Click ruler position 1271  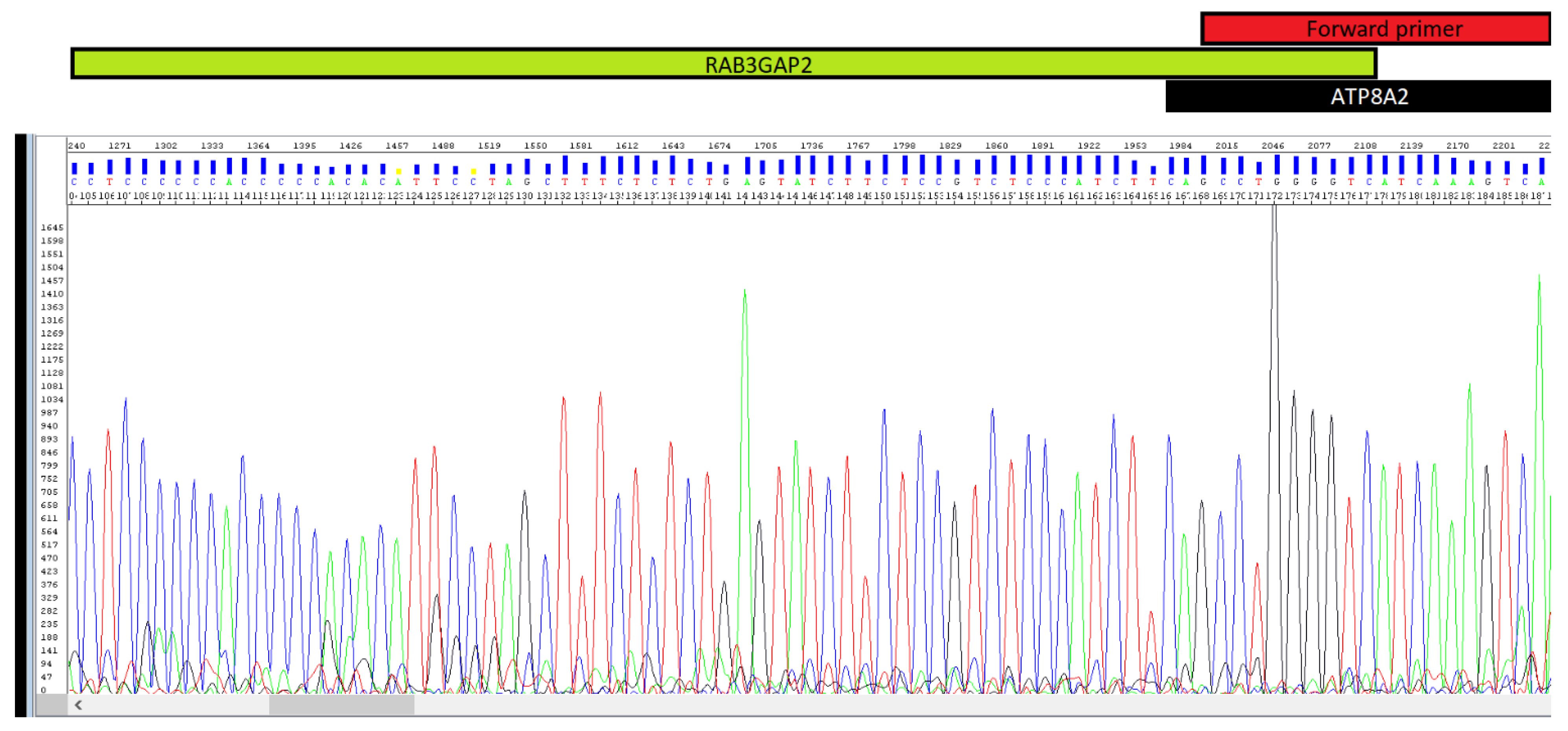pyautogui.click(x=119, y=145)
